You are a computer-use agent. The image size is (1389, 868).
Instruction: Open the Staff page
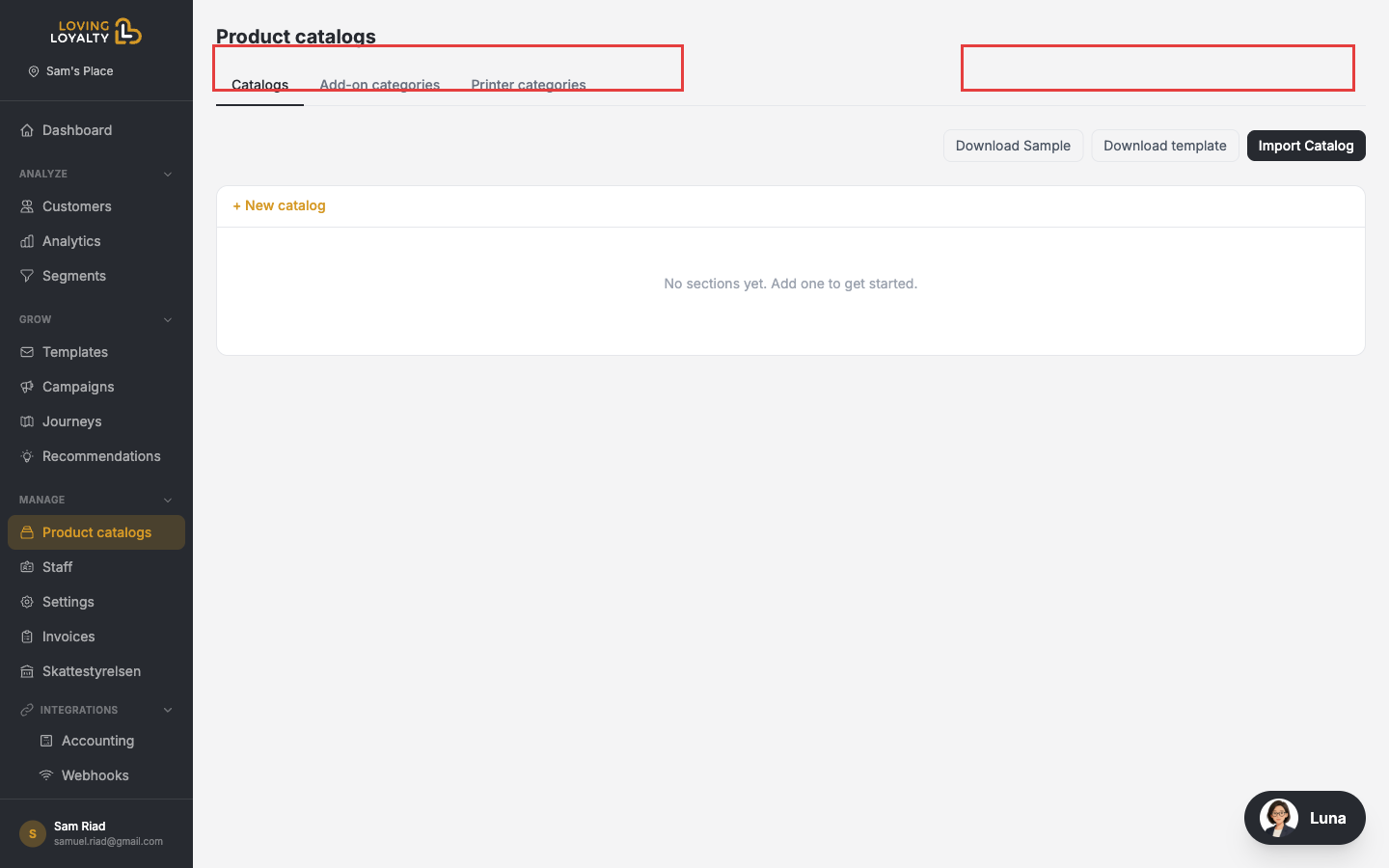point(96,567)
